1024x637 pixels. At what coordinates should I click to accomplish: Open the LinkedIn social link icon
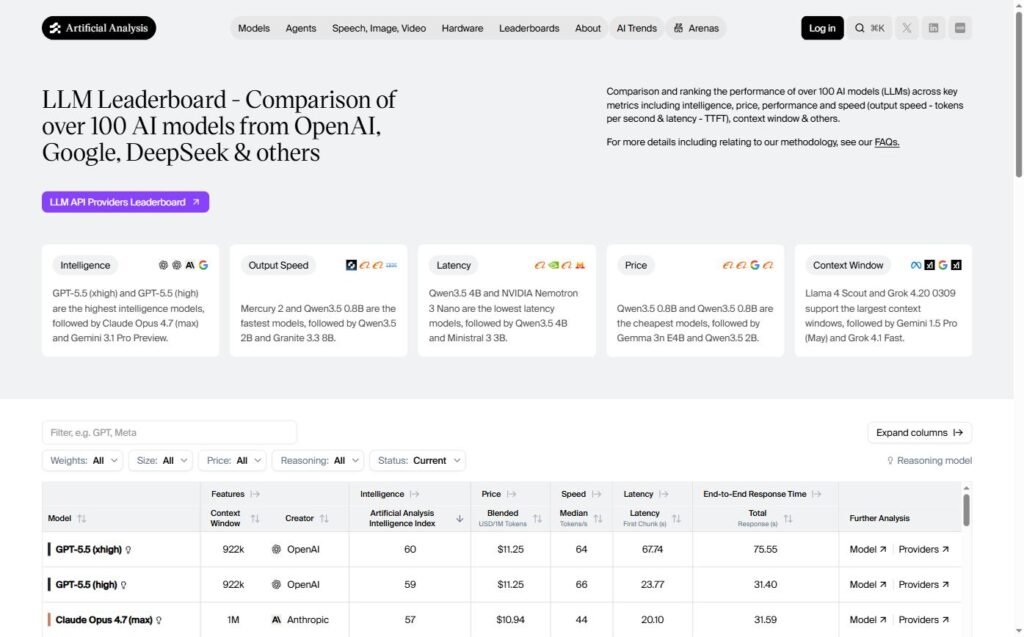(x=933, y=28)
